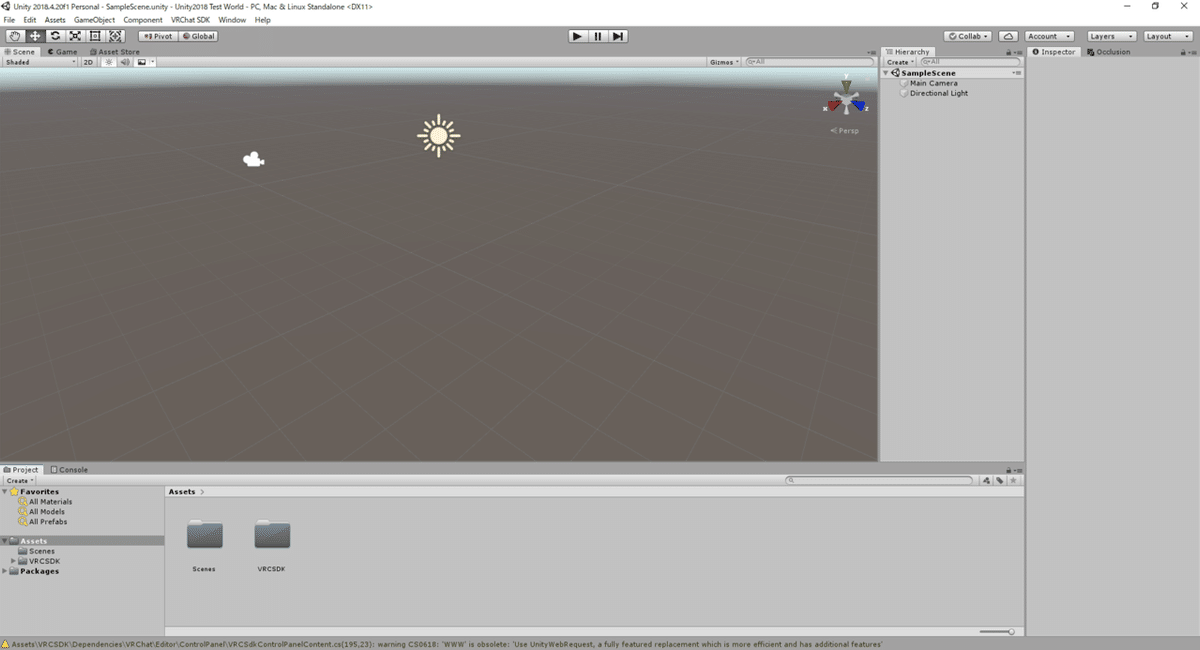
Task: Expand the VRCSDK folder in tree
Action: (13, 561)
